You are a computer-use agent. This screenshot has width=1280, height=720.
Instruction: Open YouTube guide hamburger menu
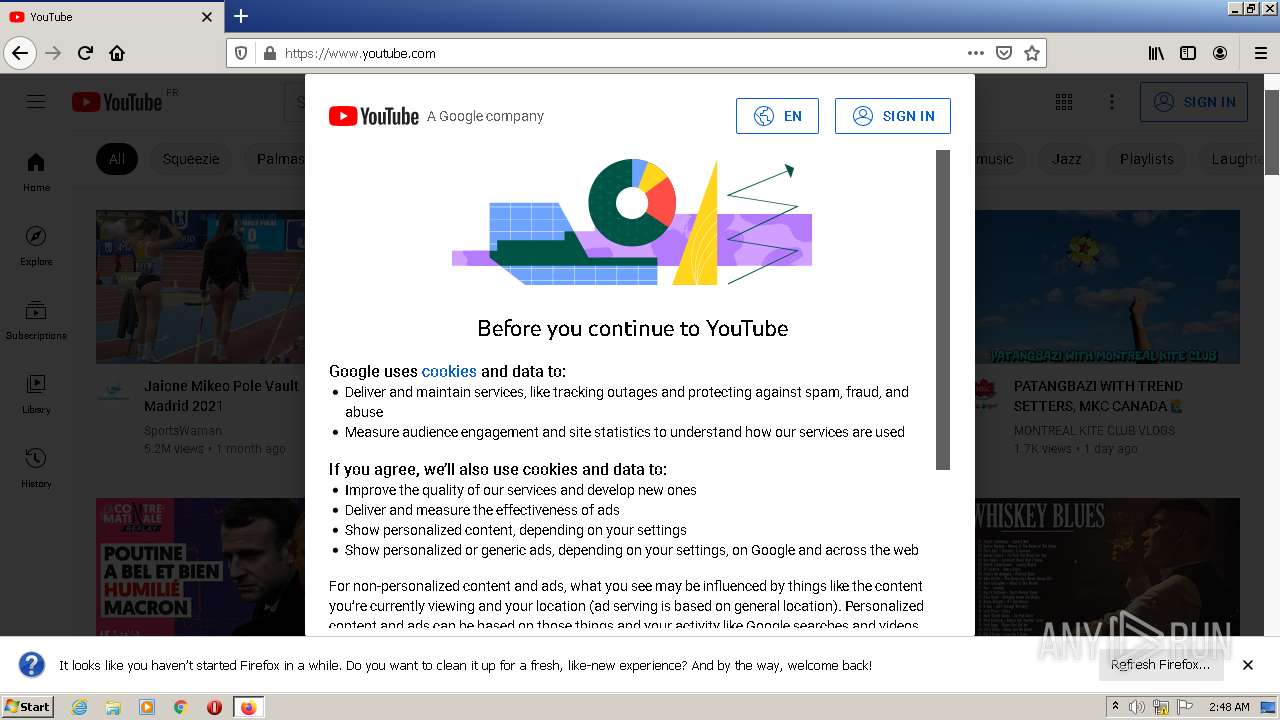(x=36, y=101)
